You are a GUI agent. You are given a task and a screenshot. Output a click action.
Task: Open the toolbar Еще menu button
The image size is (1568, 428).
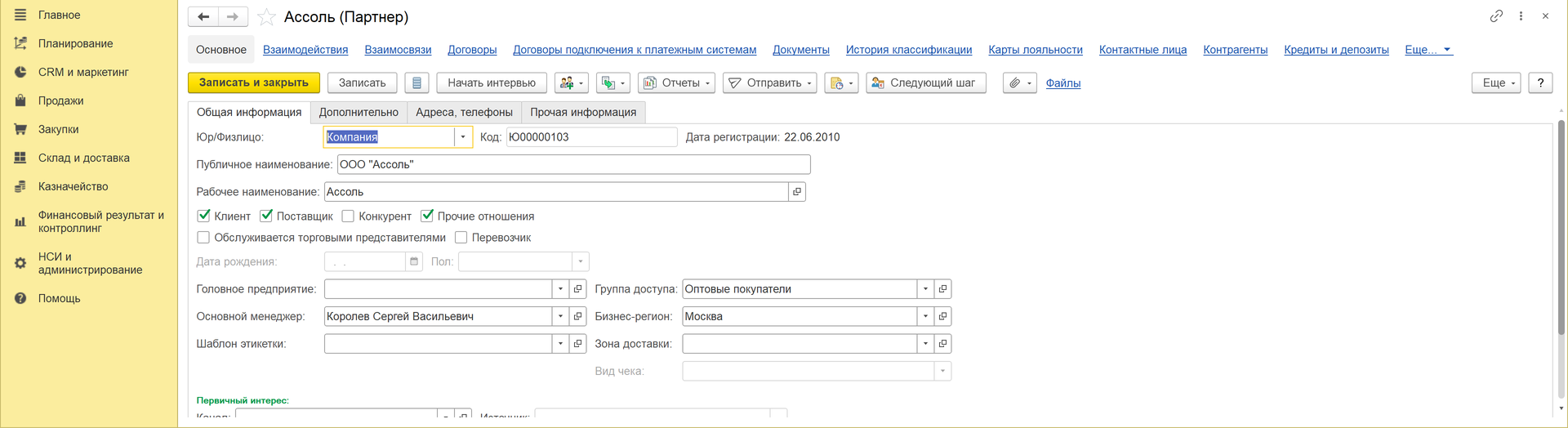[1496, 82]
